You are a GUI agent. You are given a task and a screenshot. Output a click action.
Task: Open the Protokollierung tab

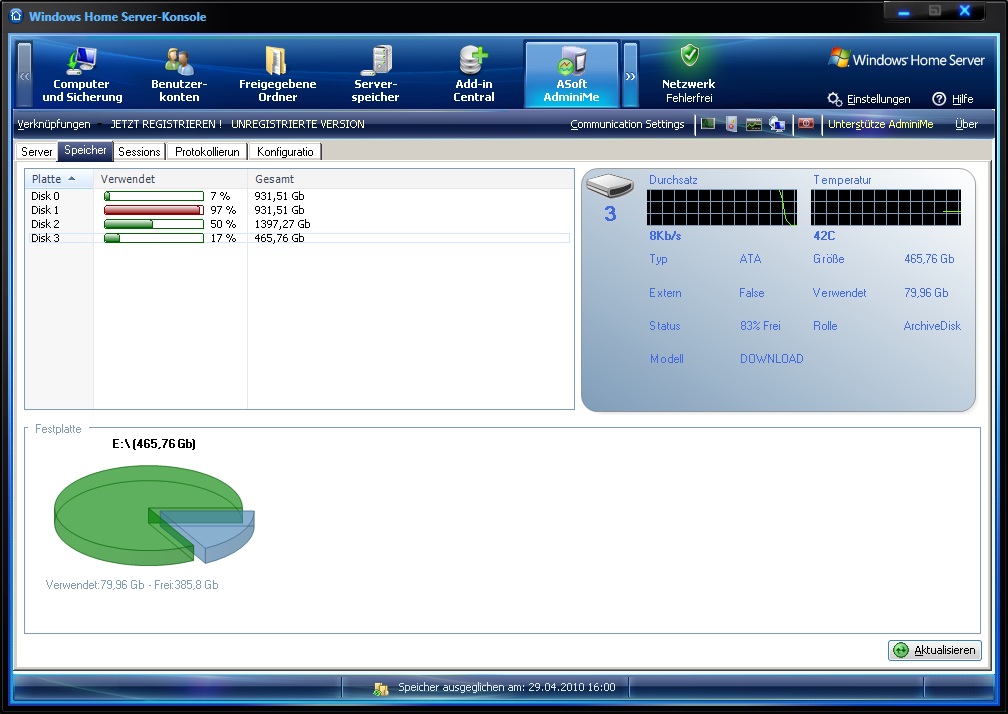click(207, 152)
